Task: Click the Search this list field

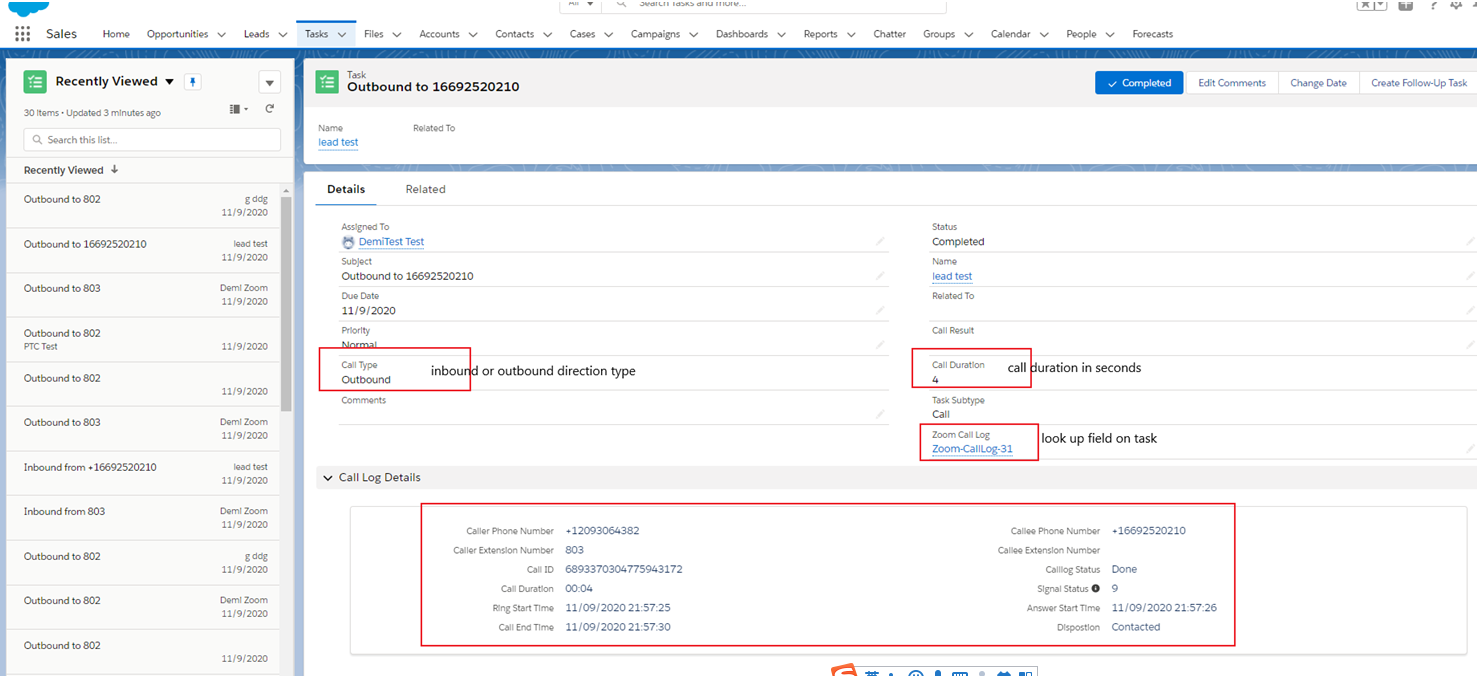Action: pos(152,140)
